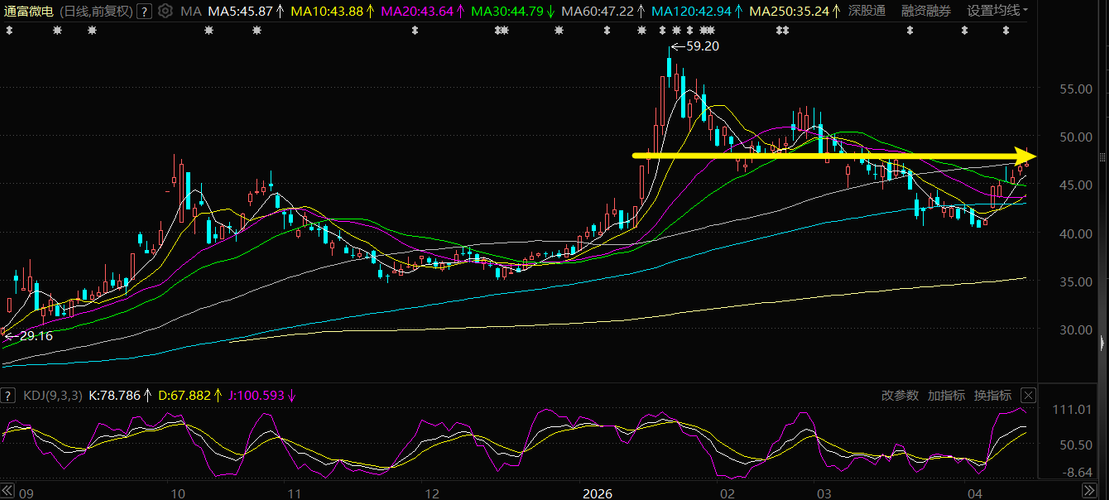The width and height of the screenshot is (1109, 500).
Task: Click 加指标 to add an indicator
Action: coord(946,395)
